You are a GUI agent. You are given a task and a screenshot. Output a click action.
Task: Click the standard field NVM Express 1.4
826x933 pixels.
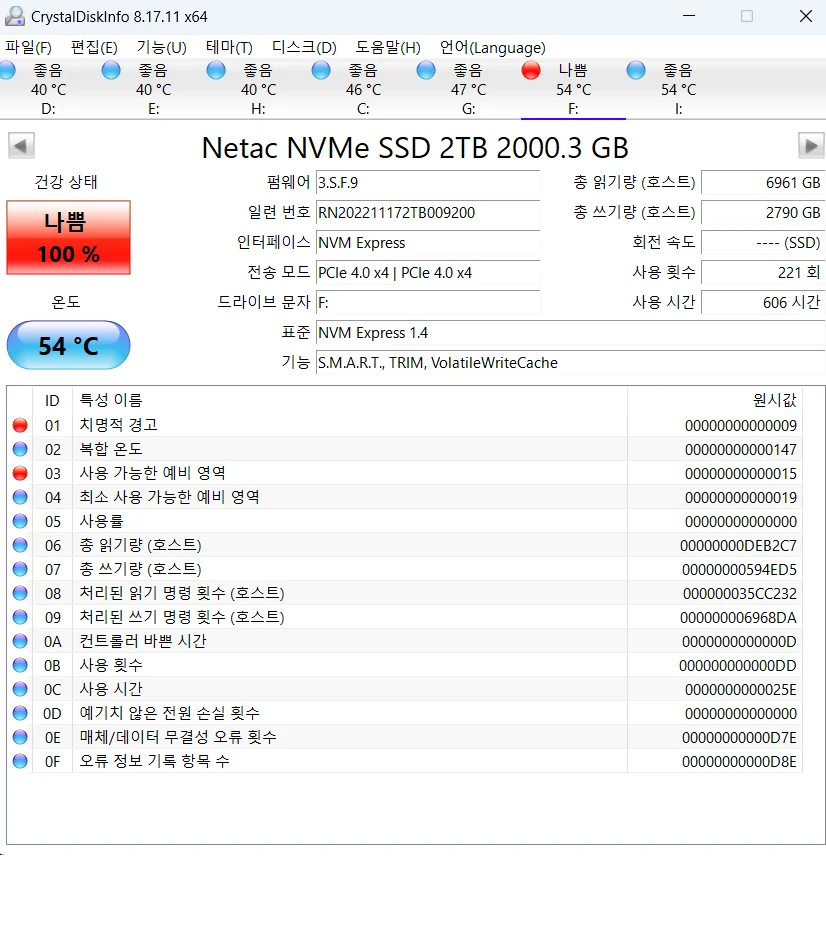(570, 333)
